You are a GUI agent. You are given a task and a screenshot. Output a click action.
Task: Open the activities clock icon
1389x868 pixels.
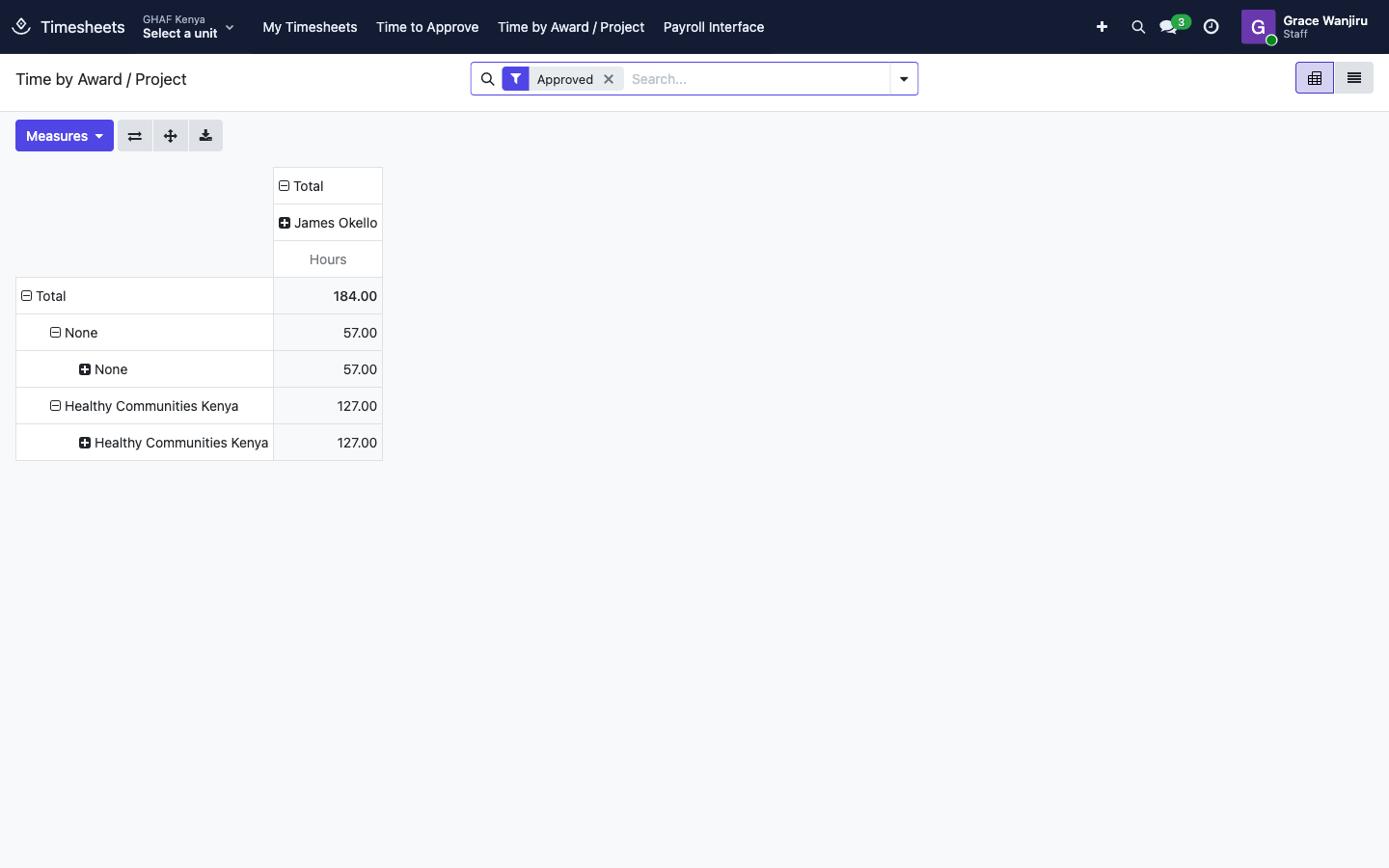[x=1212, y=27]
